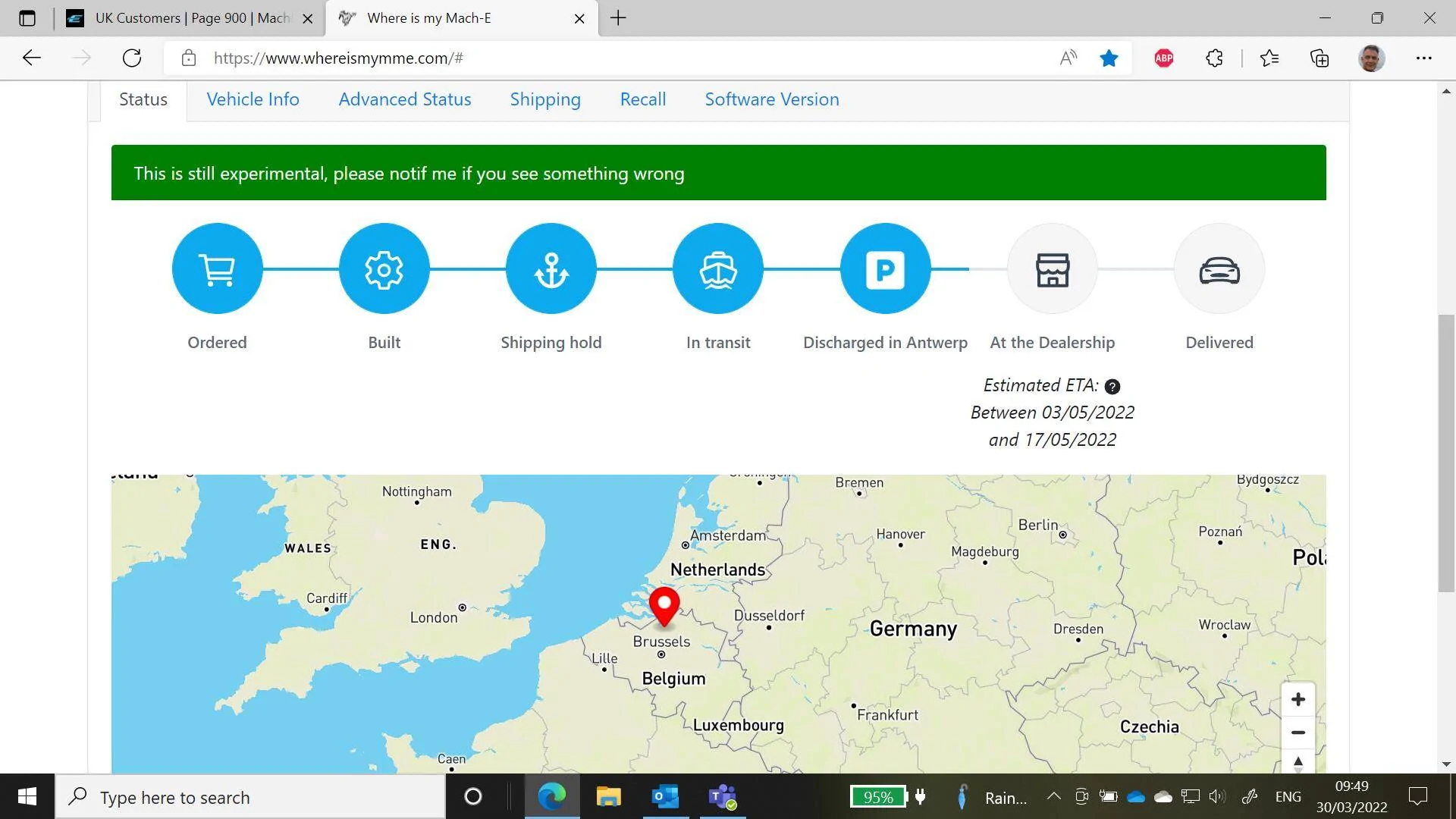Refresh the current page
1456x819 pixels.
coord(132,58)
